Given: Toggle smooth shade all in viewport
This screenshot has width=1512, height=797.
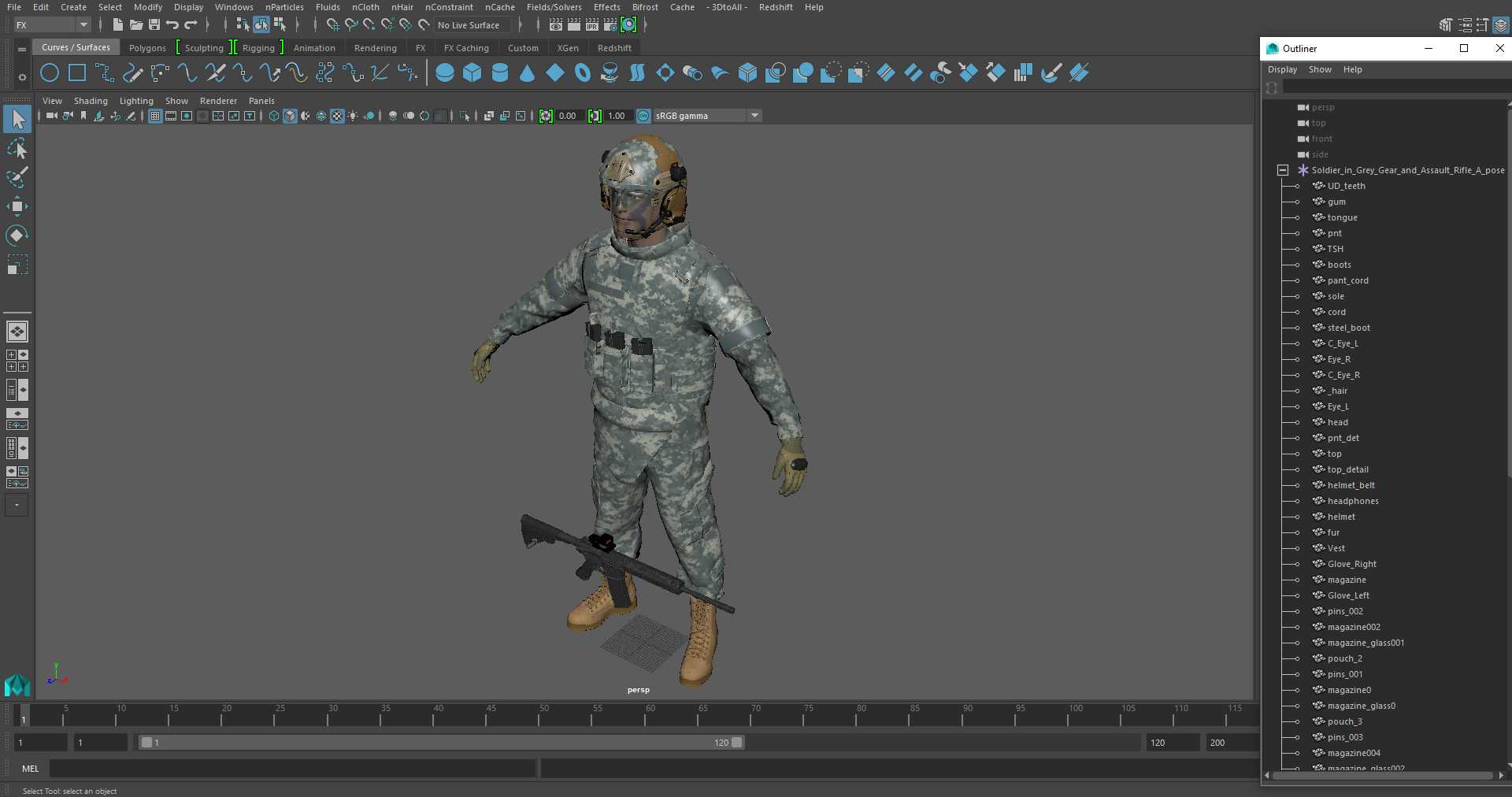Looking at the screenshot, I should click(x=290, y=116).
